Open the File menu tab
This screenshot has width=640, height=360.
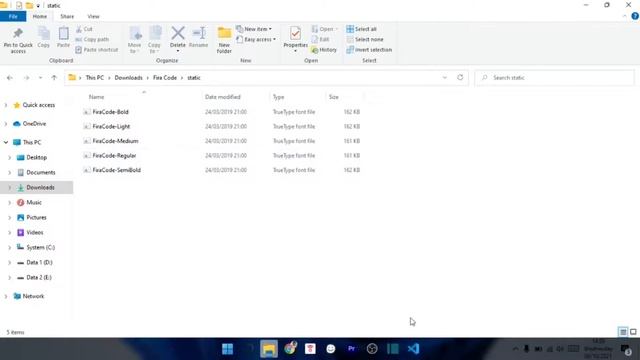tap(13, 16)
